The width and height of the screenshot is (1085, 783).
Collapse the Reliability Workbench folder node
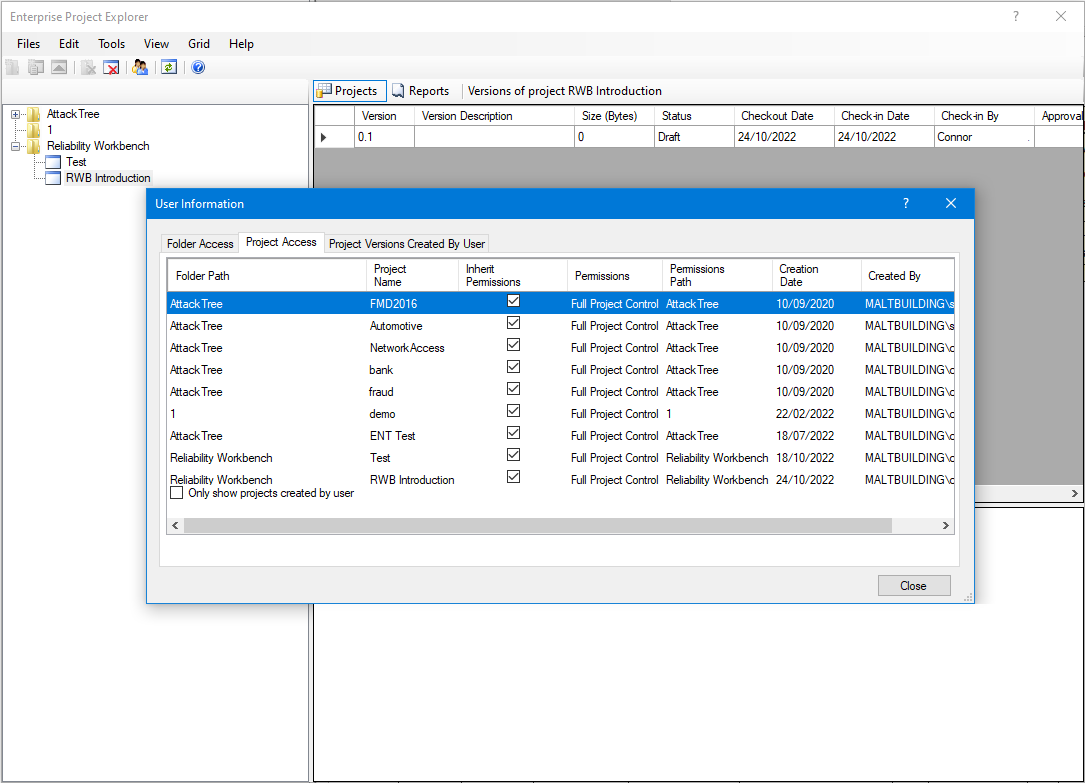pos(15,146)
